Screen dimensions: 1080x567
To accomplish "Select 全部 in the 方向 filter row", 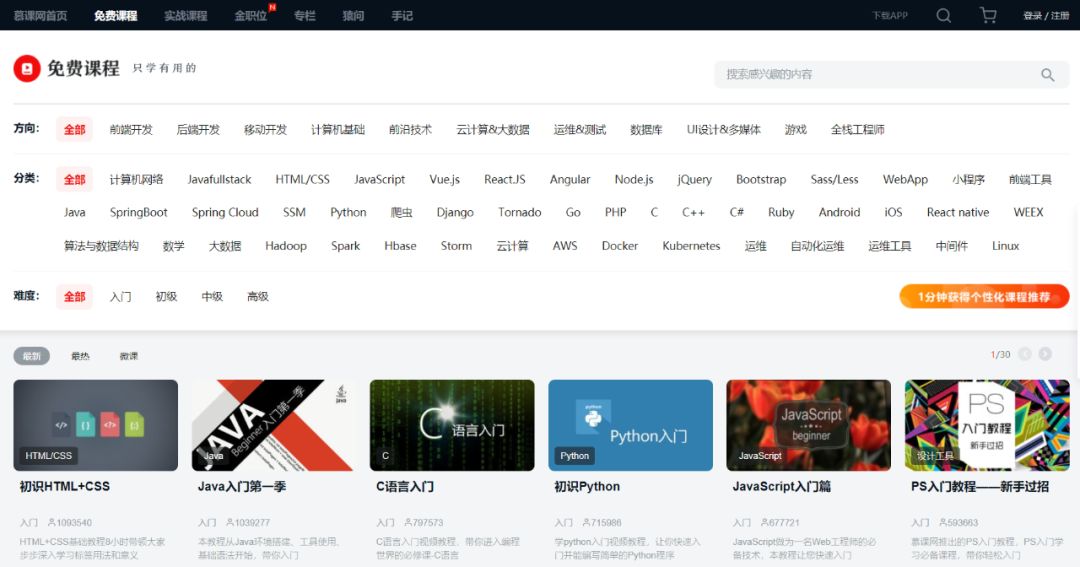I will tap(74, 130).
